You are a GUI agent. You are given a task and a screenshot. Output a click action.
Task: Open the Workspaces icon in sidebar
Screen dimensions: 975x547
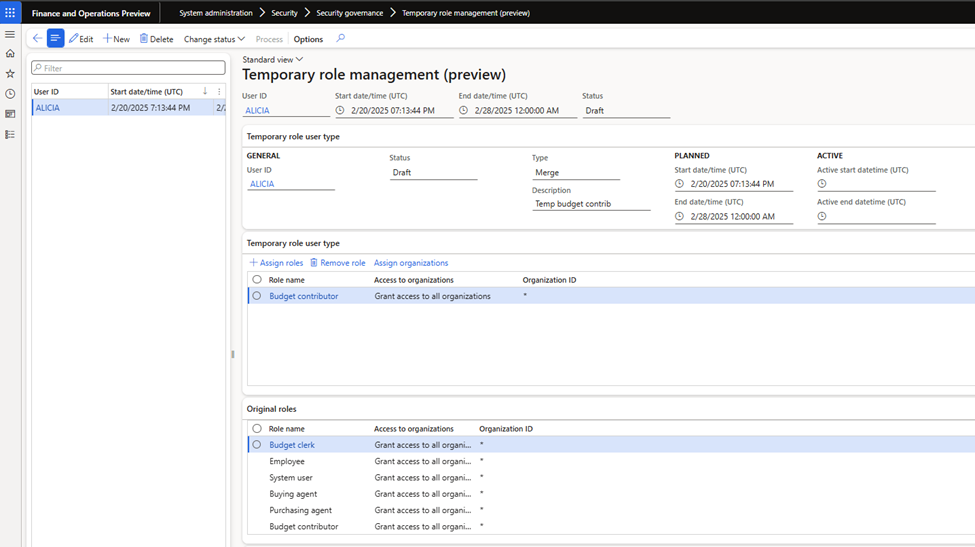tap(10, 114)
